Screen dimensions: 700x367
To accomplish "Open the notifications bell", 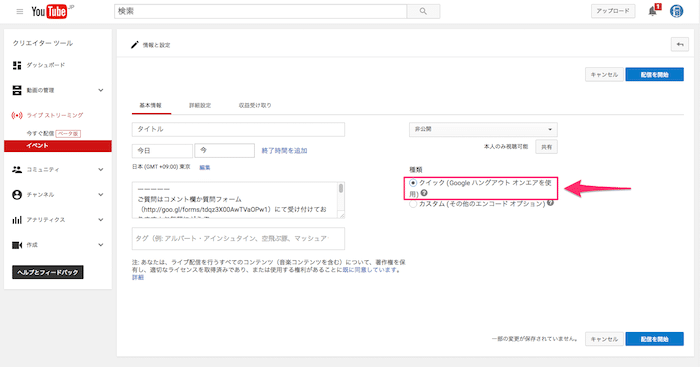I will [x=652, y=11].
